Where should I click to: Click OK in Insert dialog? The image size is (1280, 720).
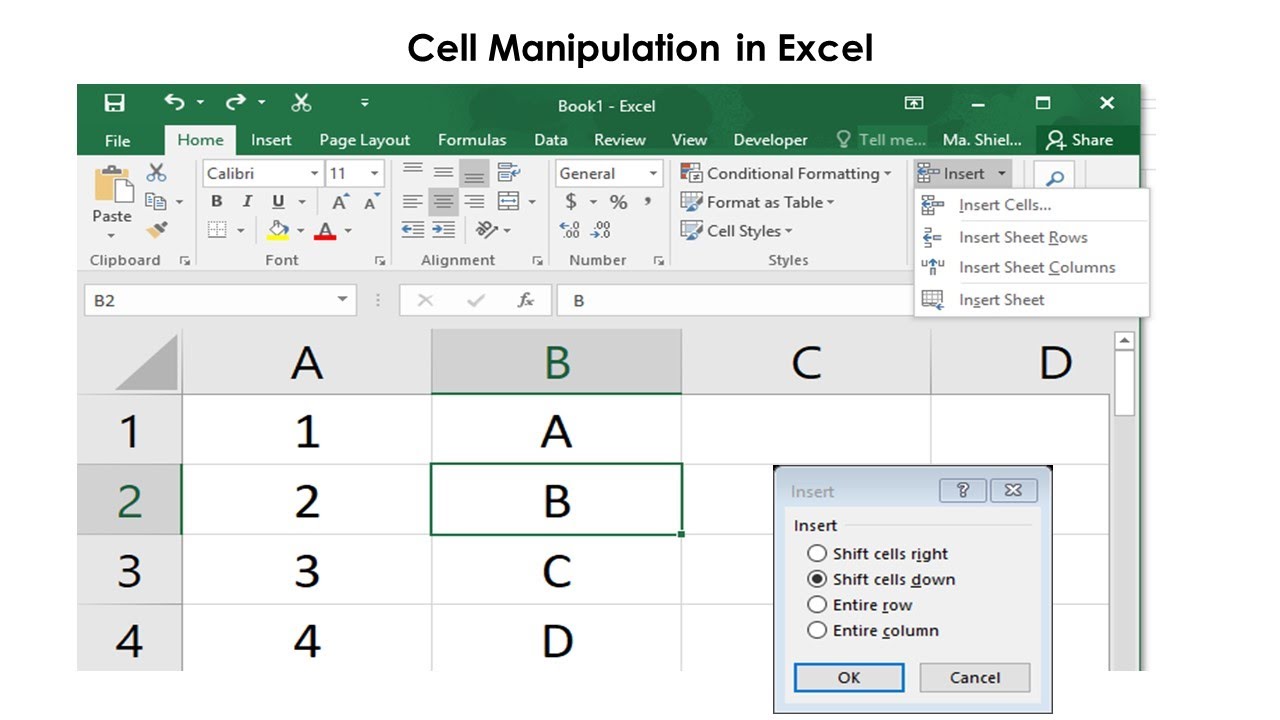849,677
